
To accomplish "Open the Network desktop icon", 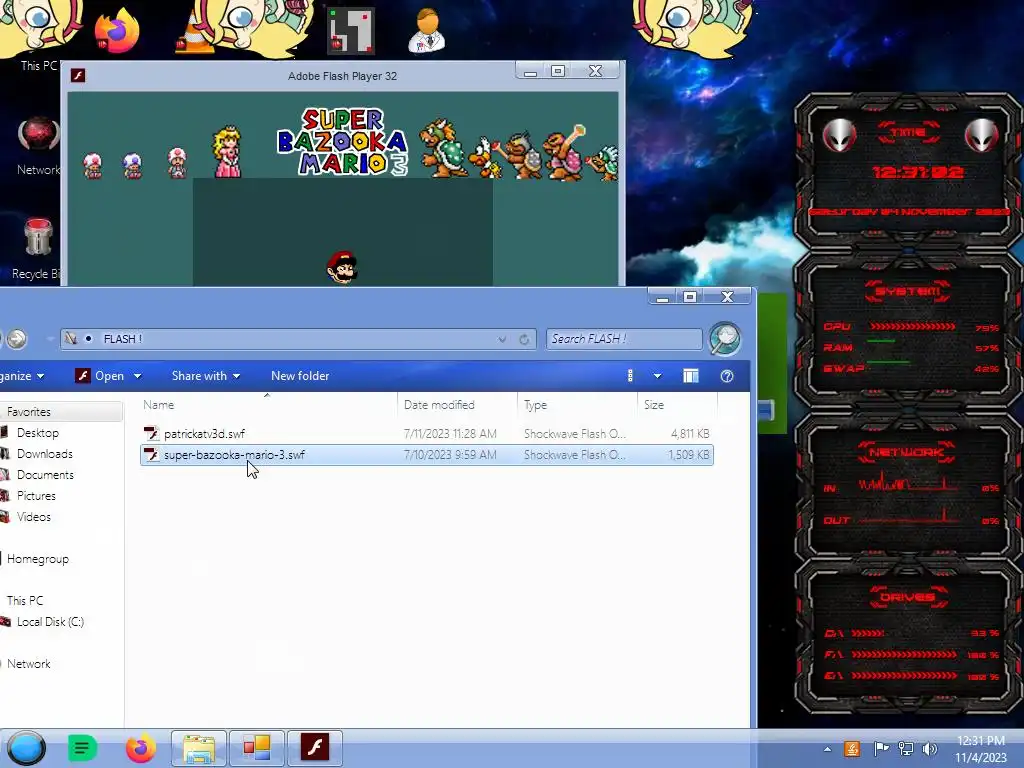I will point(39,135).
